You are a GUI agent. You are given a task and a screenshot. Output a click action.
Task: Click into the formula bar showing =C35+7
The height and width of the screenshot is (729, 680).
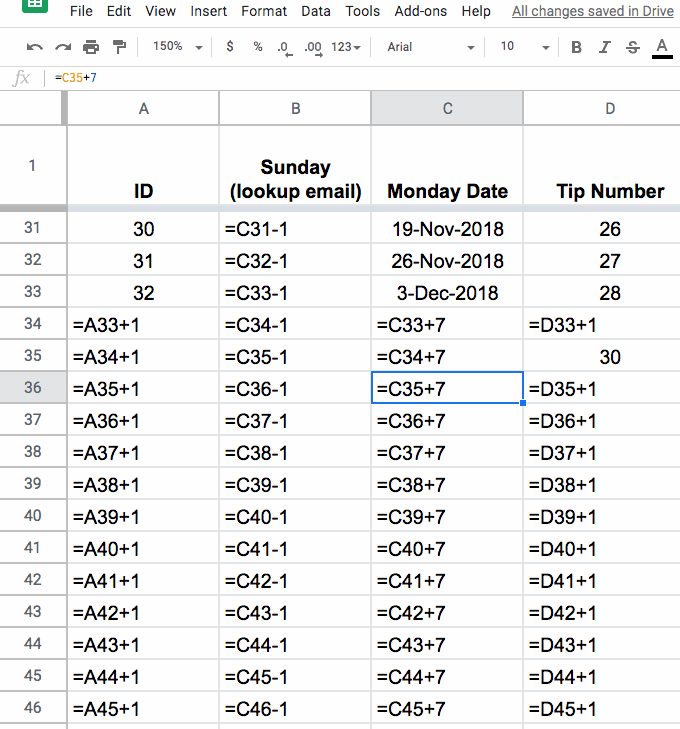[x=365, y=78]
